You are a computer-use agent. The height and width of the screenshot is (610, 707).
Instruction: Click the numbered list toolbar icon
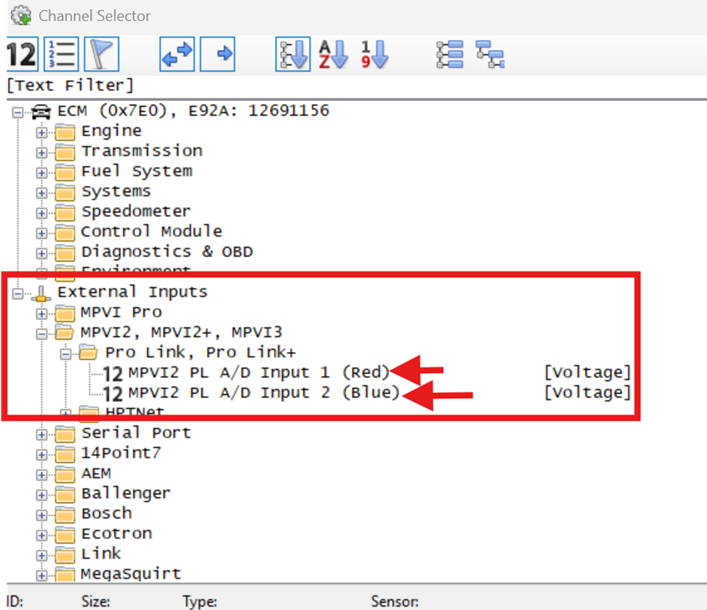click(61, 54)
